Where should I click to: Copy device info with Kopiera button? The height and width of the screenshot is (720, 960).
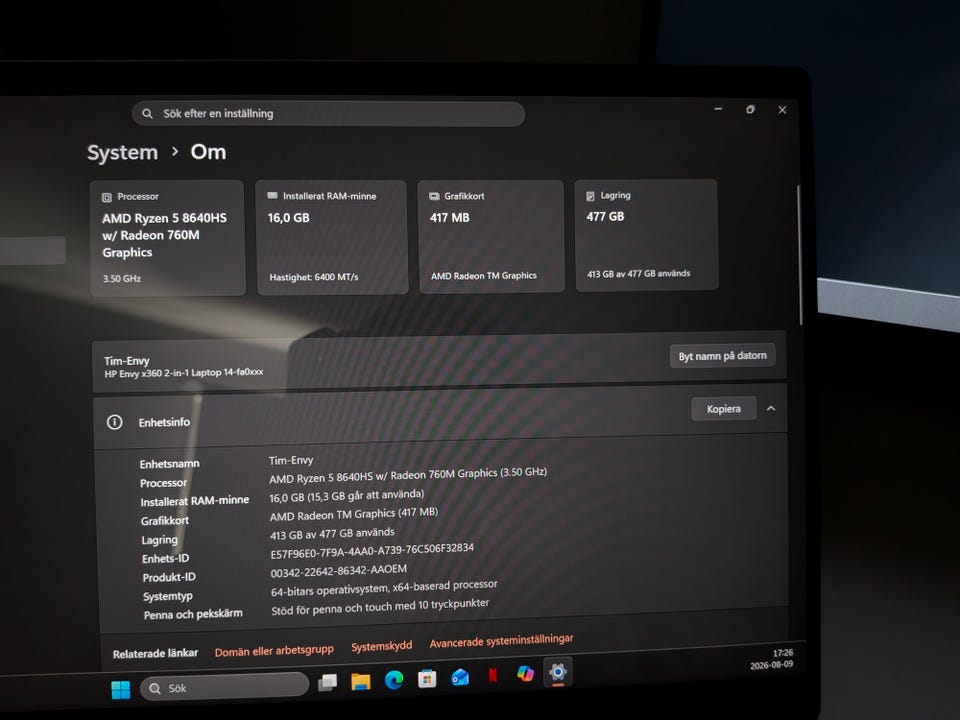pos(724,409)
